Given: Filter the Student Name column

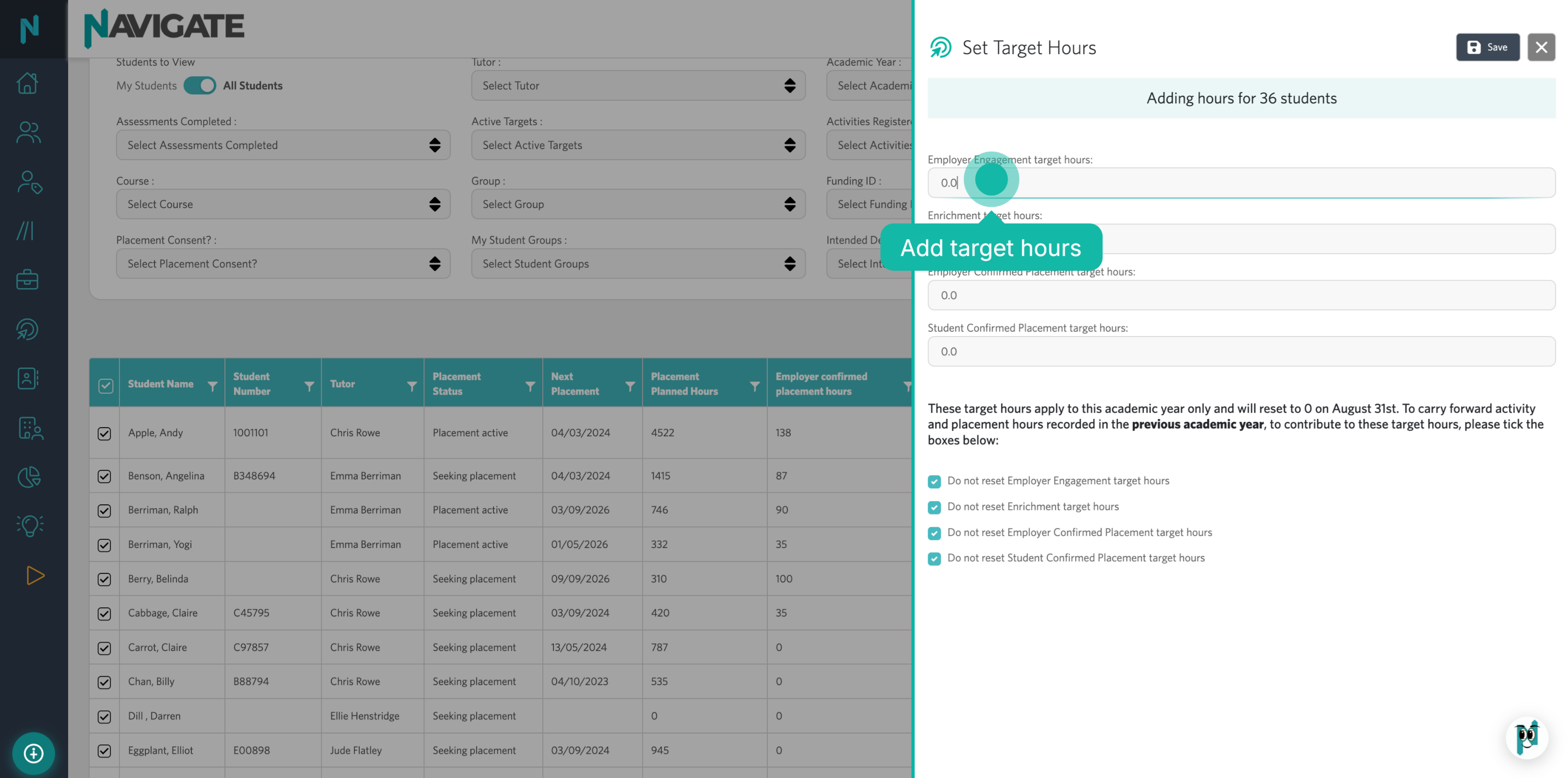Looking at the screenshot, I should click(x=212, y=386).
